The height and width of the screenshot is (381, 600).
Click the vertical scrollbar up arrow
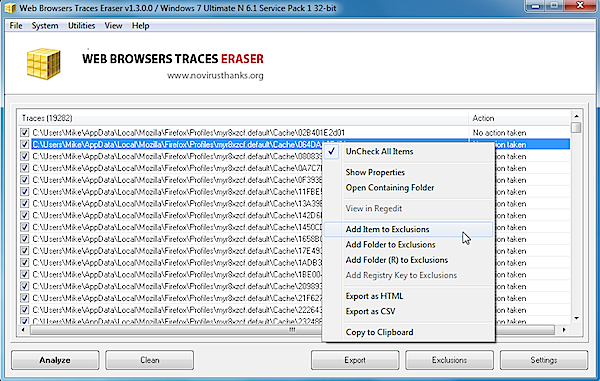pos(576,116)
